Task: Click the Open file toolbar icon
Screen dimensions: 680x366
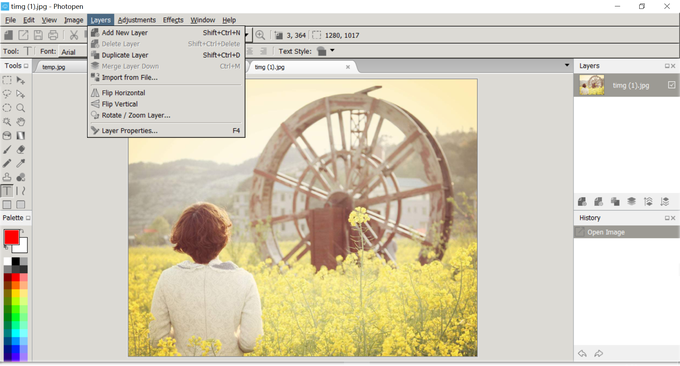Action: (23, 35)
